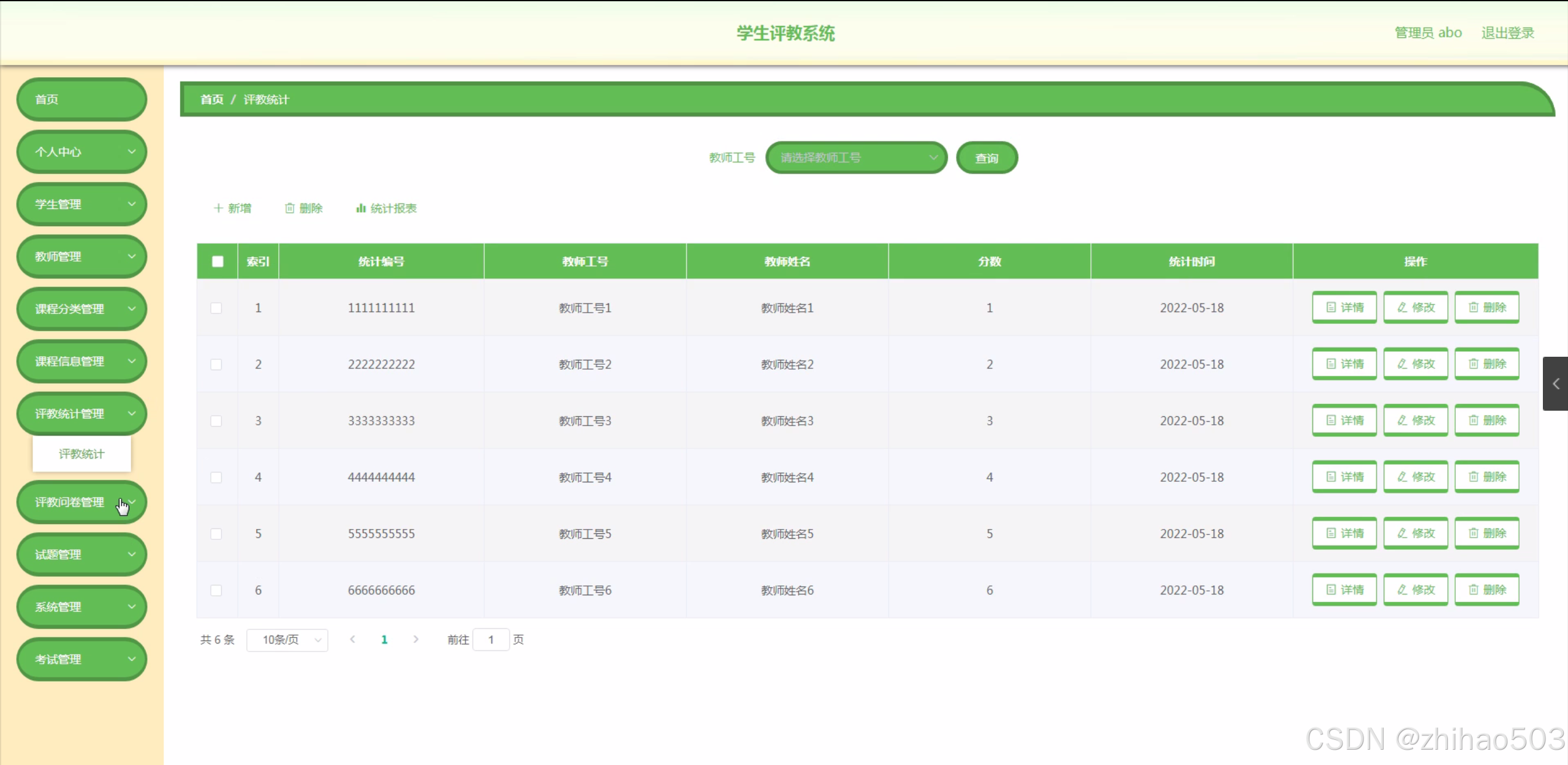1568x765 pixels.
Task: Expand the right-edge collapsed side panel arrow
Action: [x=1556, y=384]
